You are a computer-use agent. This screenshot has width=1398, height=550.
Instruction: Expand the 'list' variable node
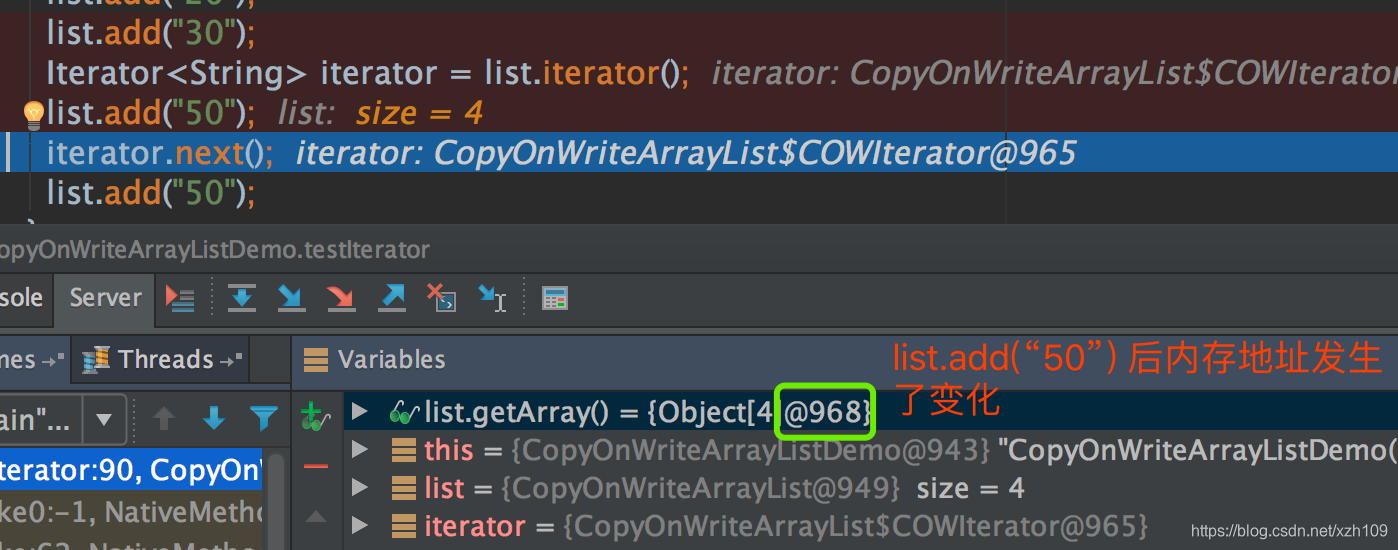click(360, 488)
